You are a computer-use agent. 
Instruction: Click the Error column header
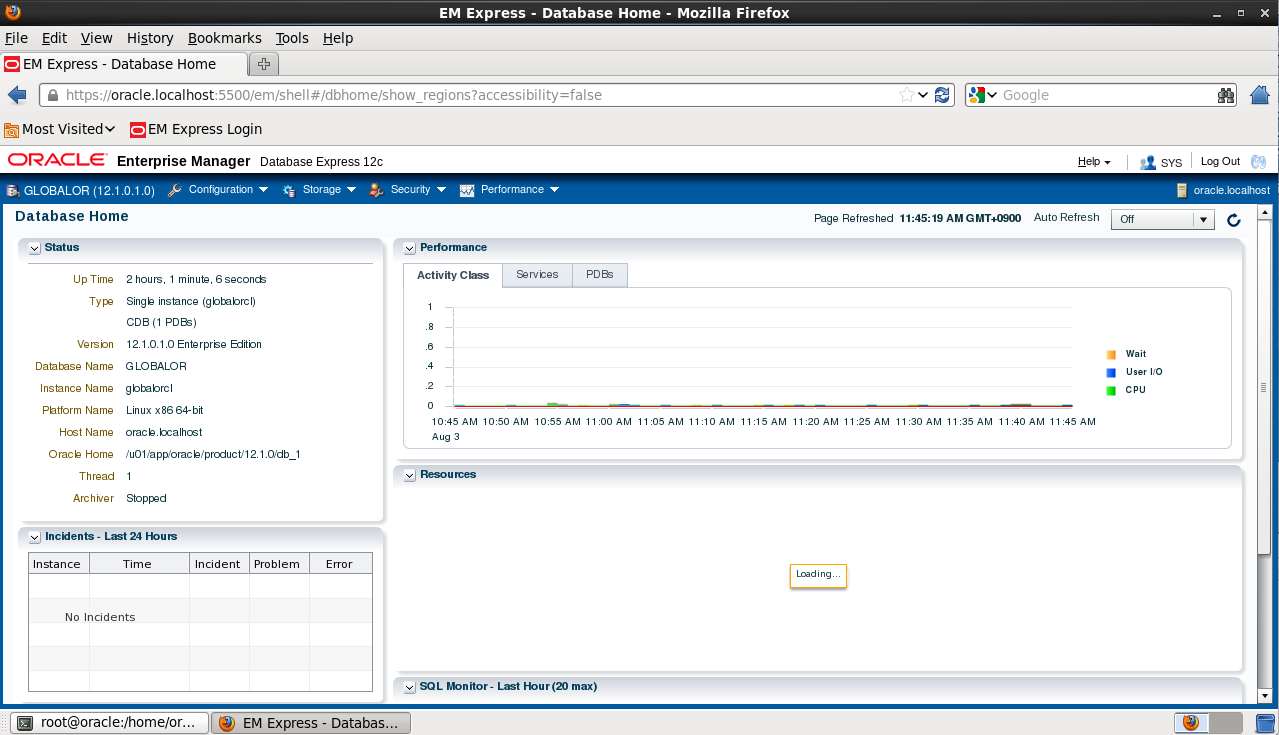339,564
